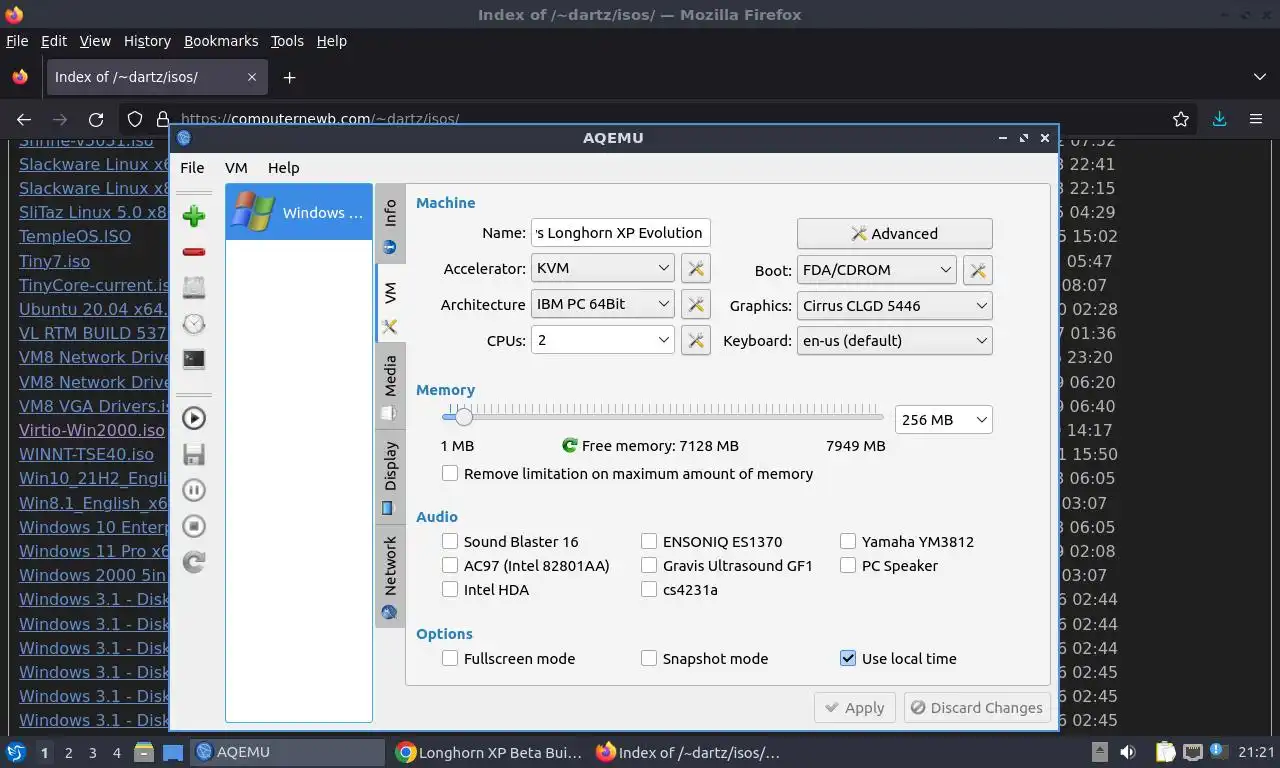Open Firefox hamburger menu
The height and width of the screenshot is (768, 1280).
pos(1256,119)
